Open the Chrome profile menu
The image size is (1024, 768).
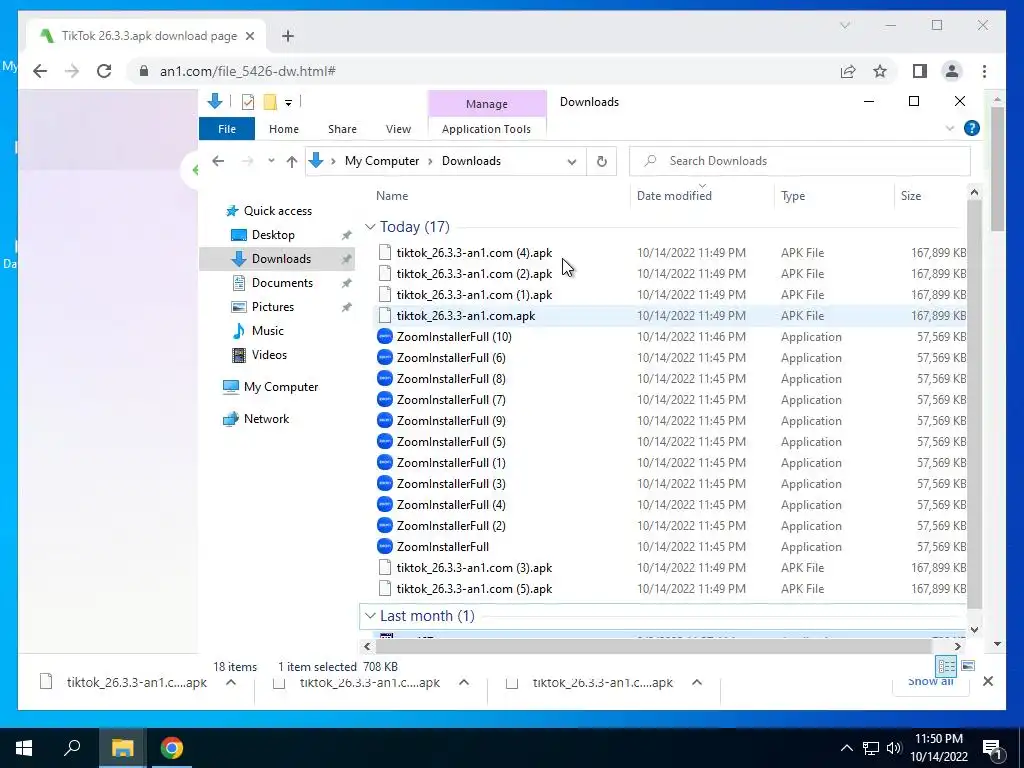(952, 71)
